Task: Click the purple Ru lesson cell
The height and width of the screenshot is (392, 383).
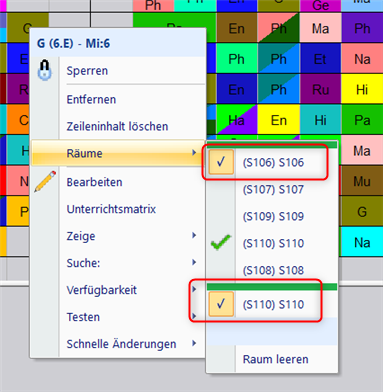Action: point(320,90)
